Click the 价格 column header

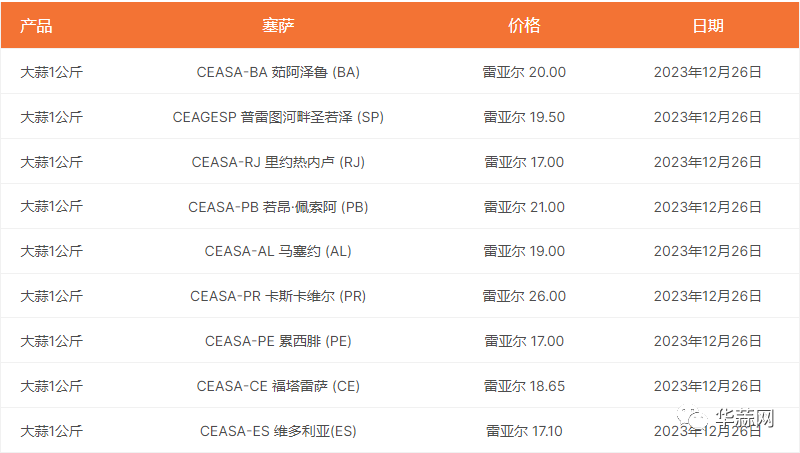click(524, 26)
